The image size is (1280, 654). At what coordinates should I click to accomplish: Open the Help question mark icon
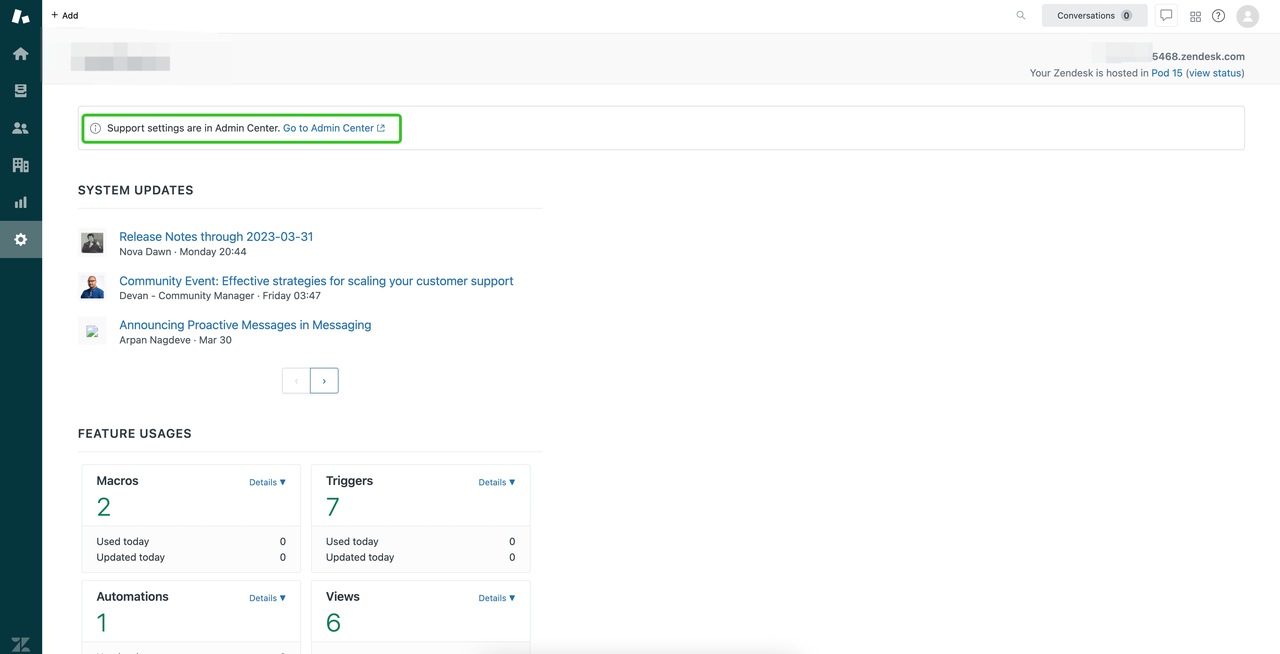[1218, 16]
